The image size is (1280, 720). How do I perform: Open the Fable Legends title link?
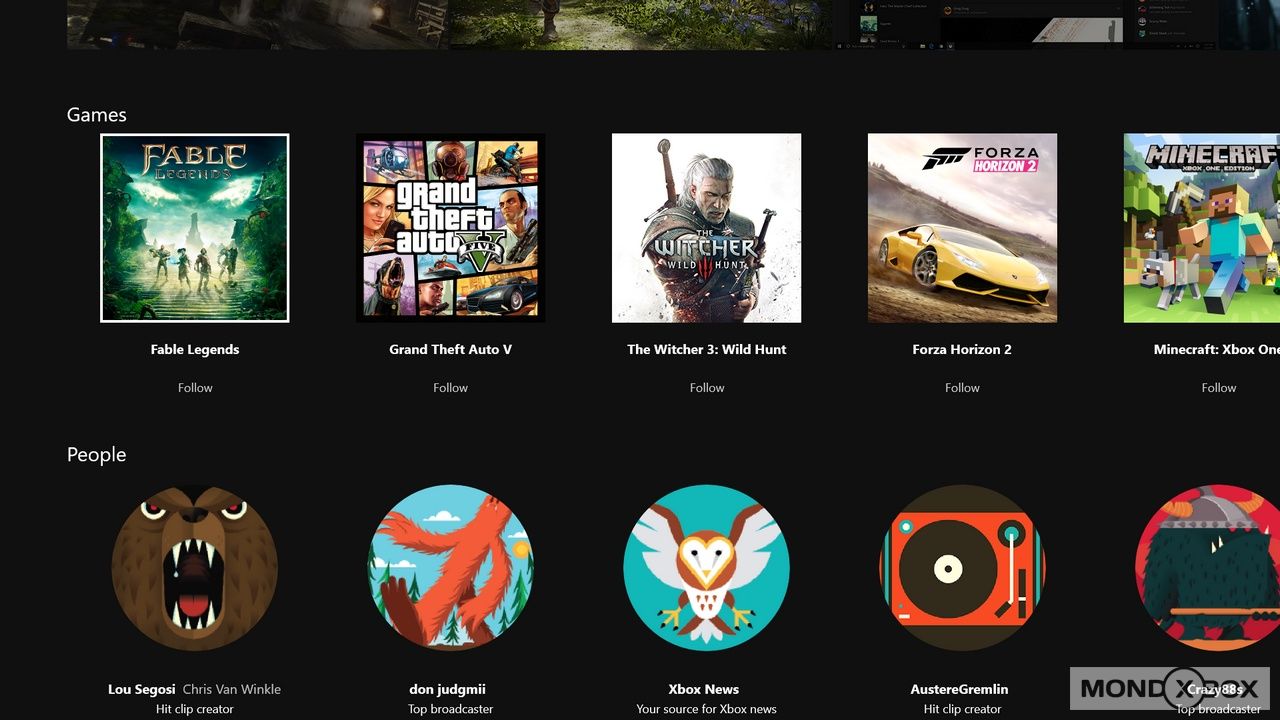(x=195, y=350)
